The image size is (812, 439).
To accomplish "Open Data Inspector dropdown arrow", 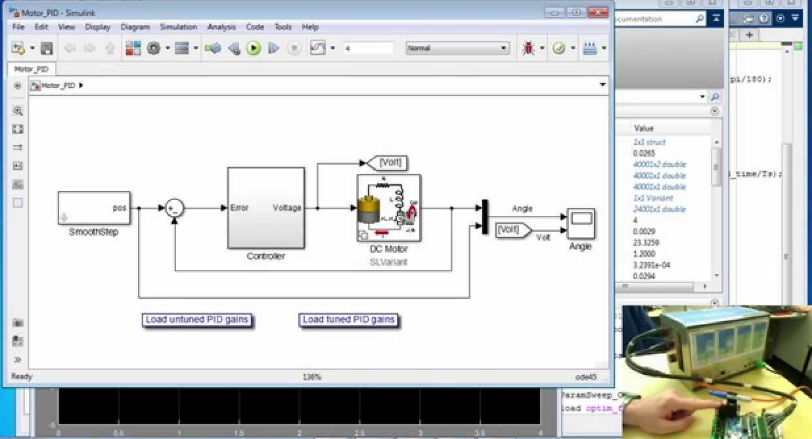I will [332, 48].
